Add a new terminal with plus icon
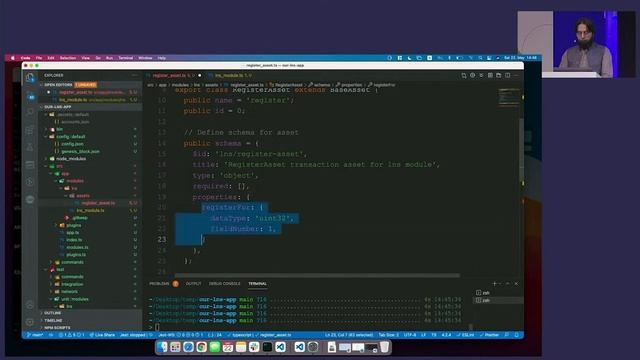This screenshot has height=360, width=640. tap(495, 283)
